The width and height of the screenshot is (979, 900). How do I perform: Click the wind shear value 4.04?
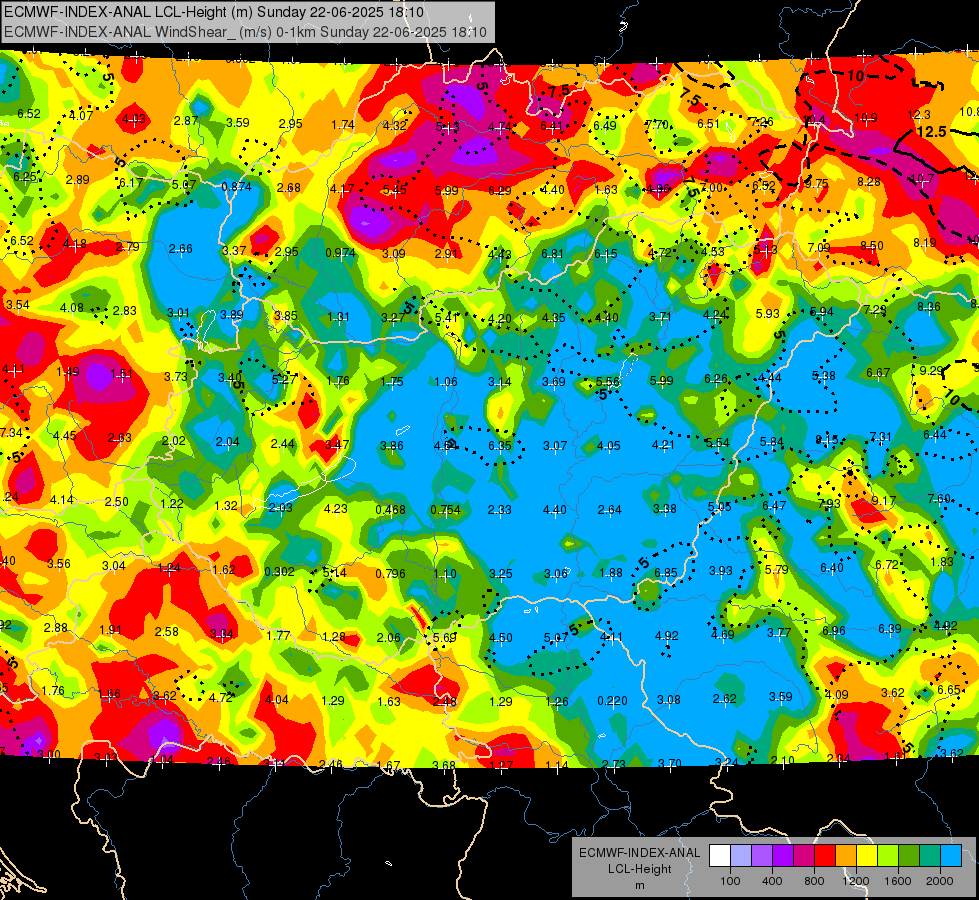277,700
